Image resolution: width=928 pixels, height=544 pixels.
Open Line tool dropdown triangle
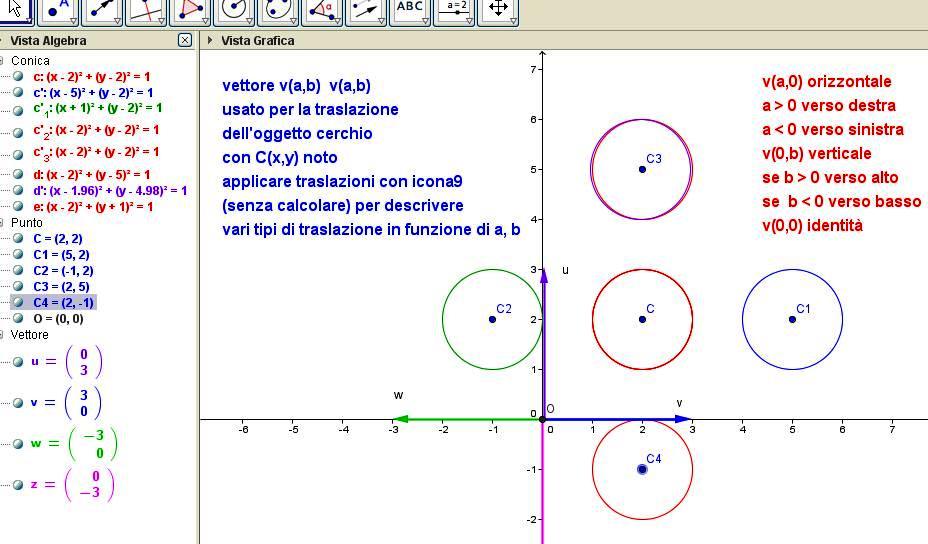(x=117, y=21)
